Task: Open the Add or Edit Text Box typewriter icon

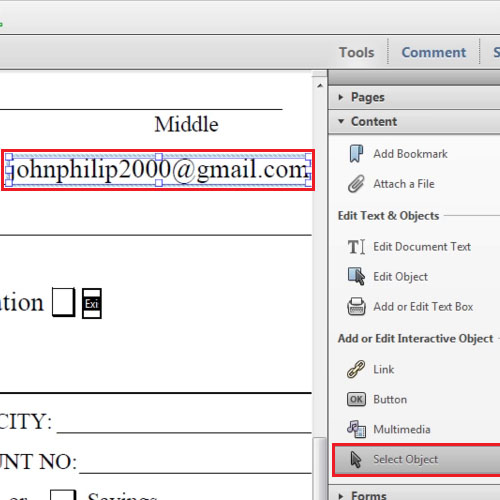Action: 356,306
